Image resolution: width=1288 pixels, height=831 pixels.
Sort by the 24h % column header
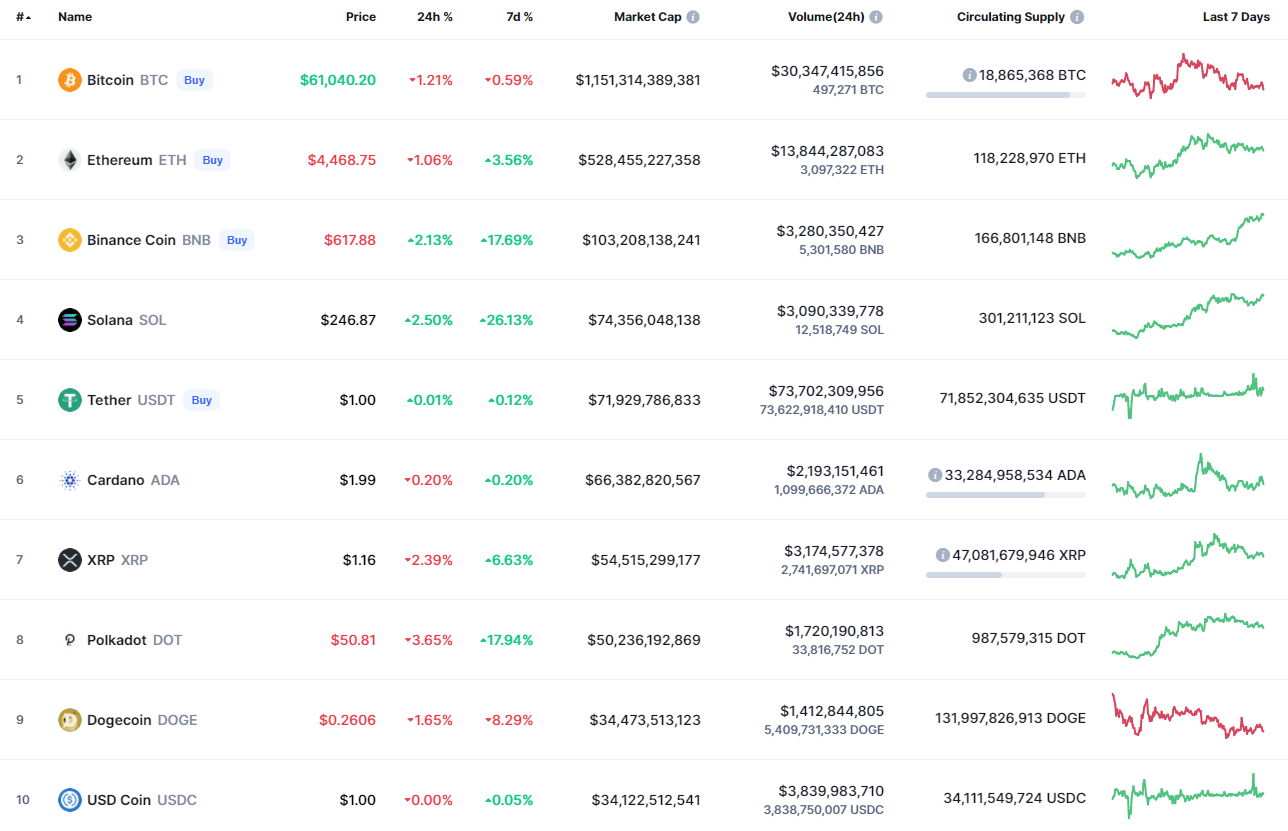[x=435, y=17]
